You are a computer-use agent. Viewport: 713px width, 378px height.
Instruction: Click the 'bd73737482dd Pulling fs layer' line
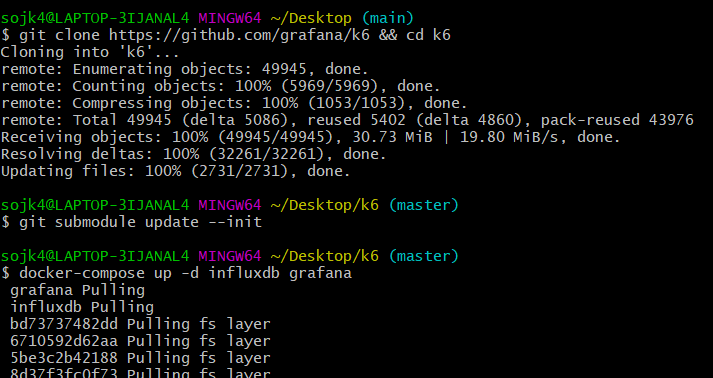tap(140, 324)
